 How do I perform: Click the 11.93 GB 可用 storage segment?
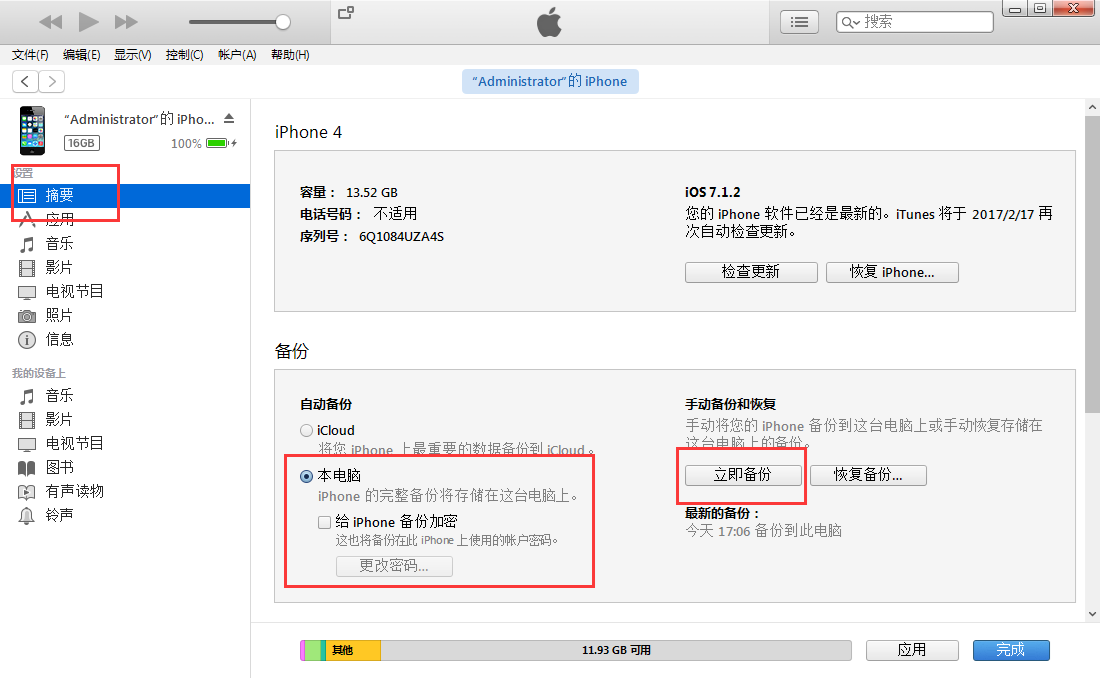point(616,651)
